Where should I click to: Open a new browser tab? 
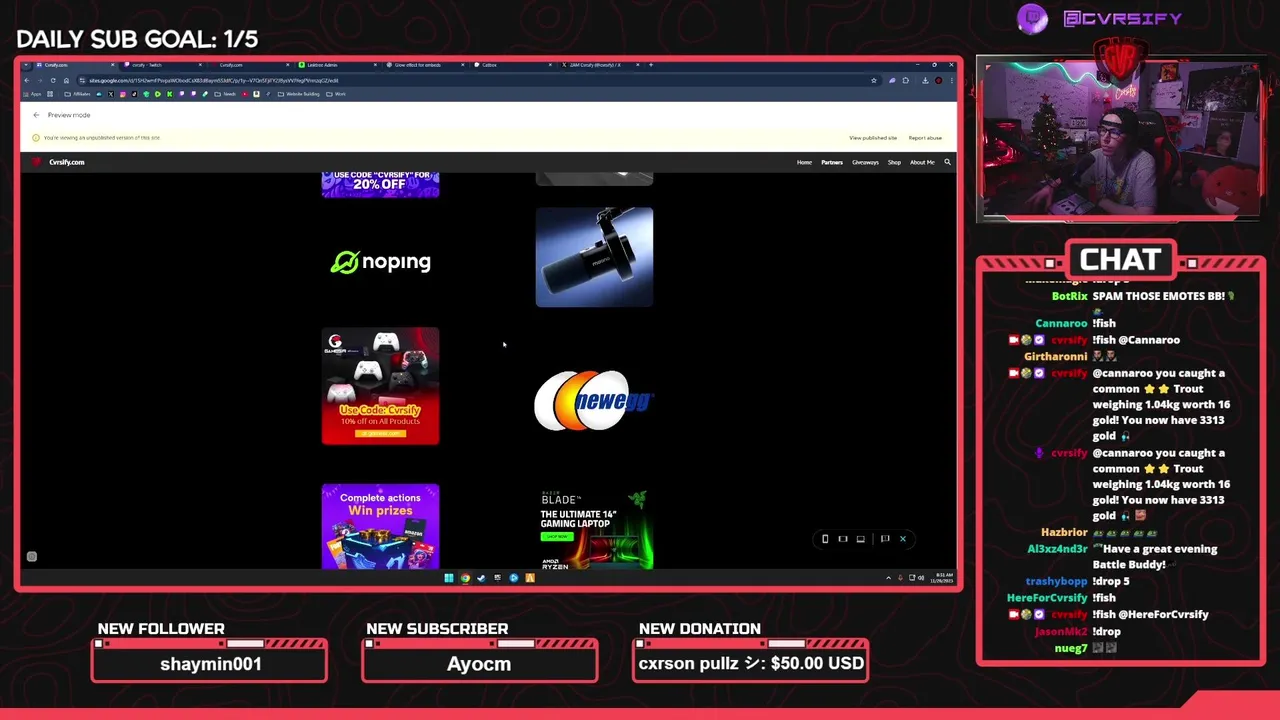(x=651, y=65)
